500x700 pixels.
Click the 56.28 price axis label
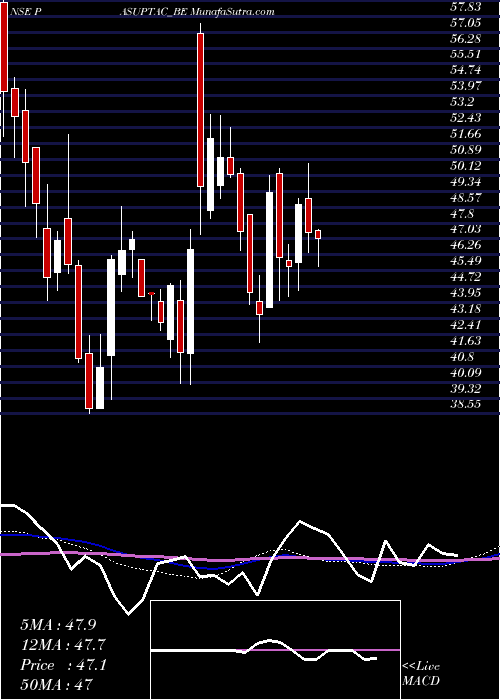point(467,38)
